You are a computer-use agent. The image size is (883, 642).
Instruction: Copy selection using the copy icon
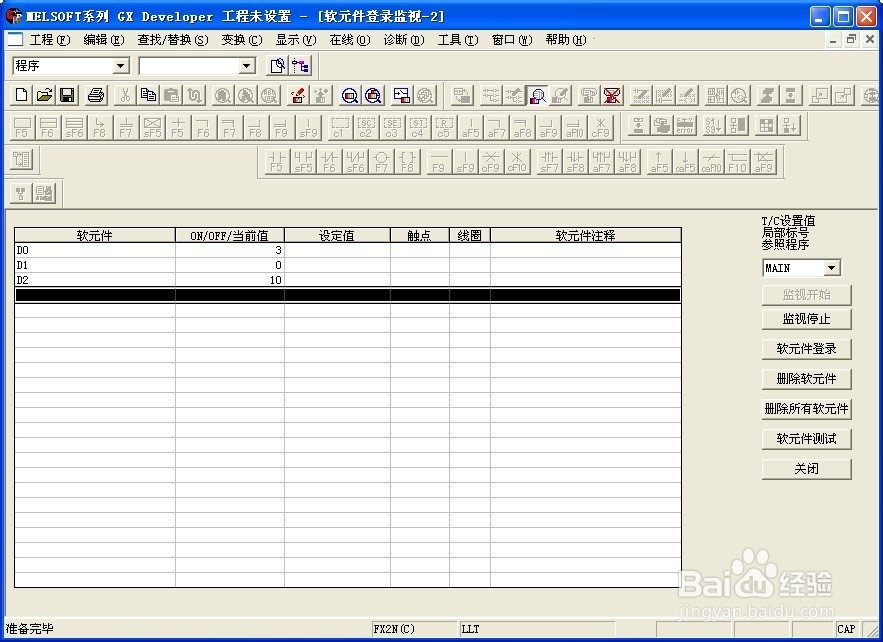coord(148,95)
